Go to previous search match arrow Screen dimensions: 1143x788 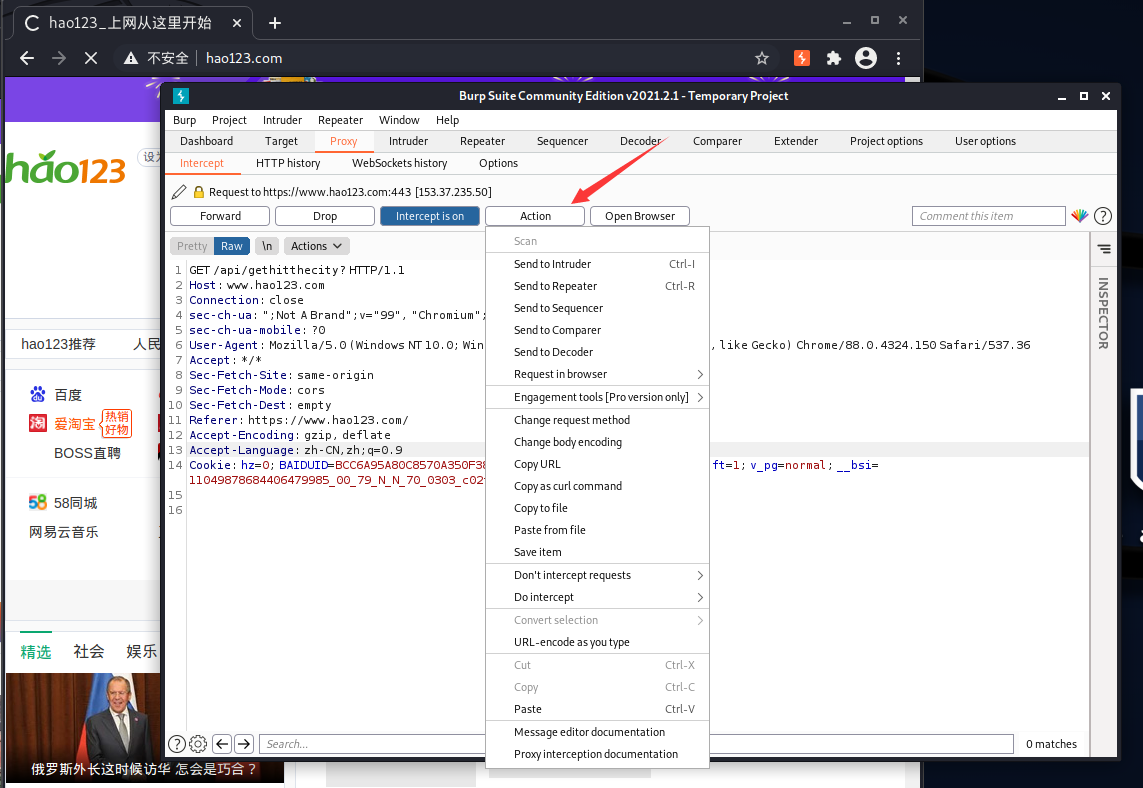point(222,744)
